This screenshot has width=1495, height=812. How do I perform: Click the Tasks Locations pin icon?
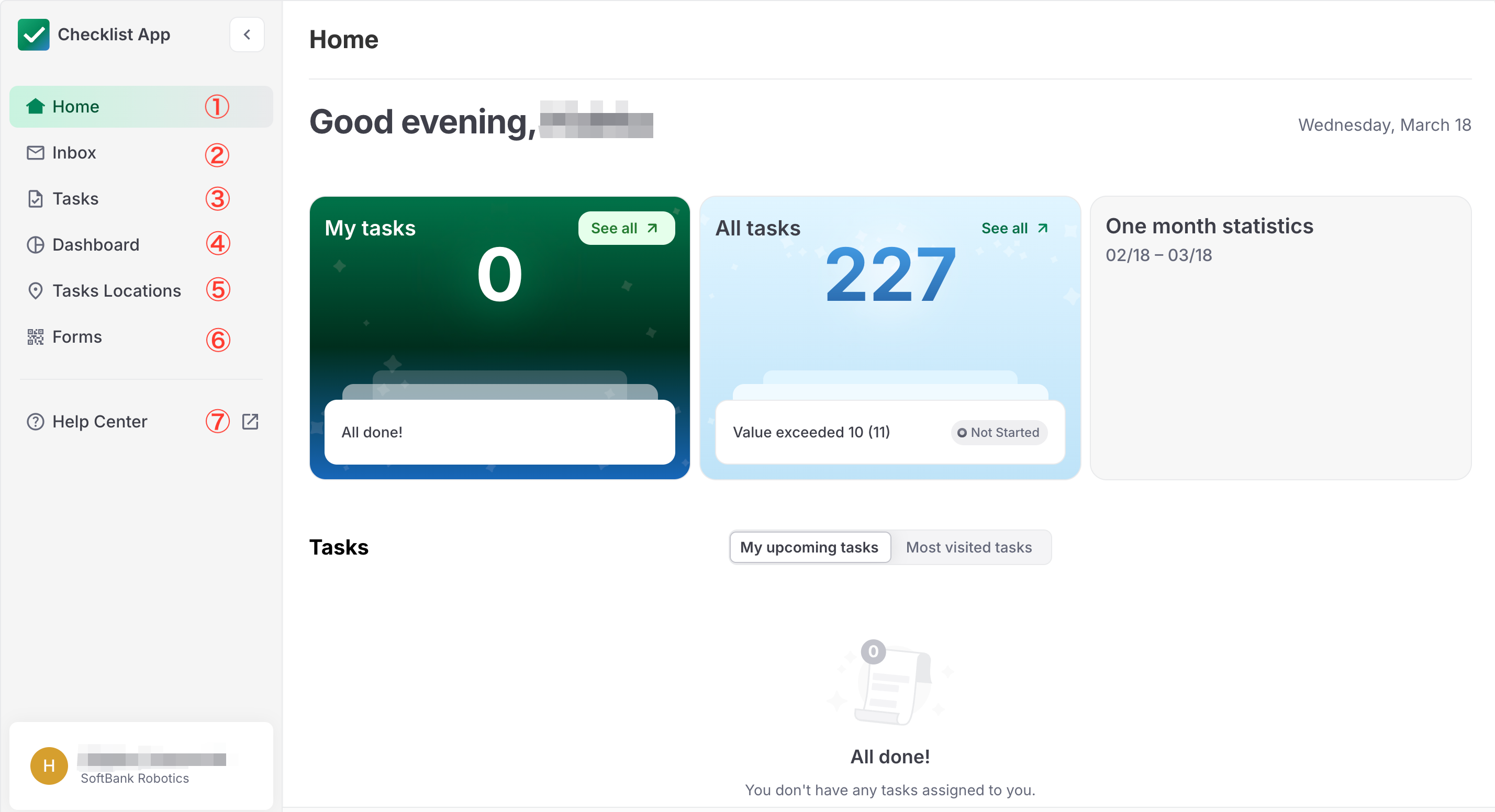(x=36, y=290)
